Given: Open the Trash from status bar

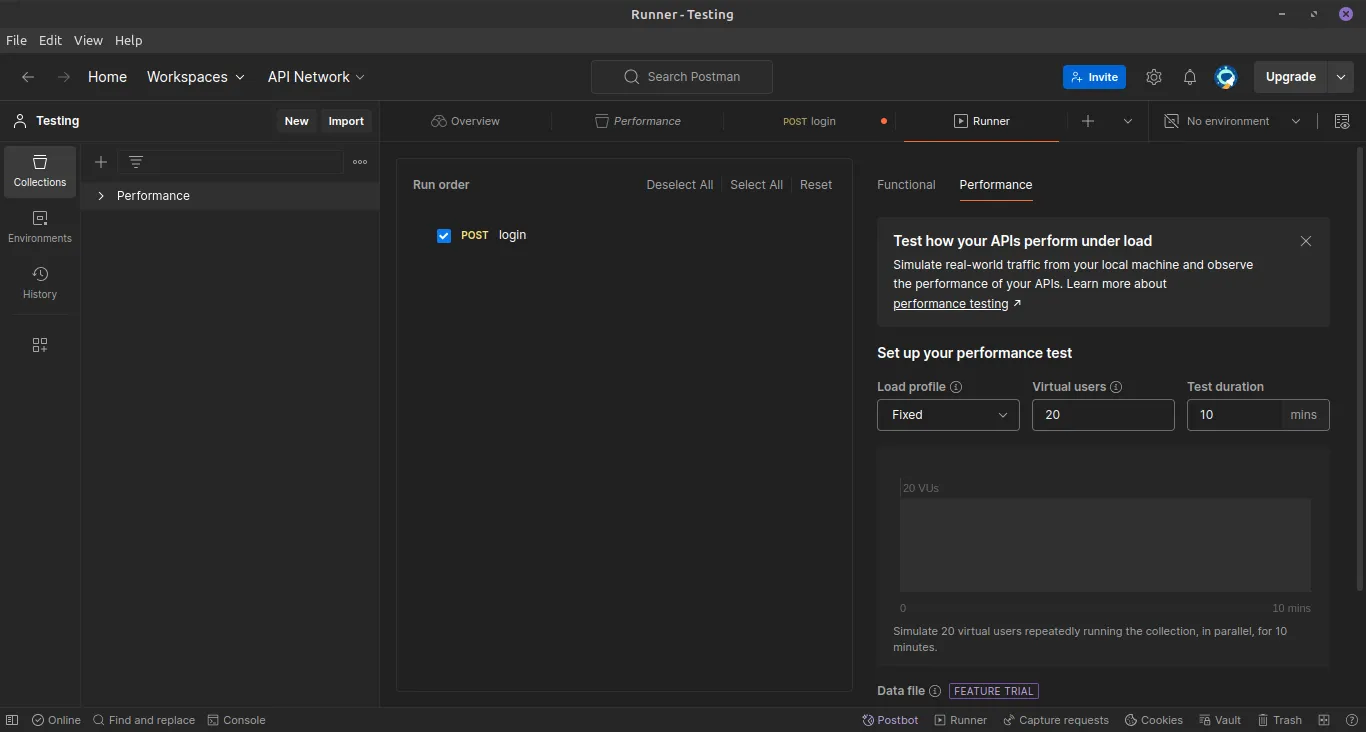Looking at the screenshot, I should click(x=1279, y=720).
